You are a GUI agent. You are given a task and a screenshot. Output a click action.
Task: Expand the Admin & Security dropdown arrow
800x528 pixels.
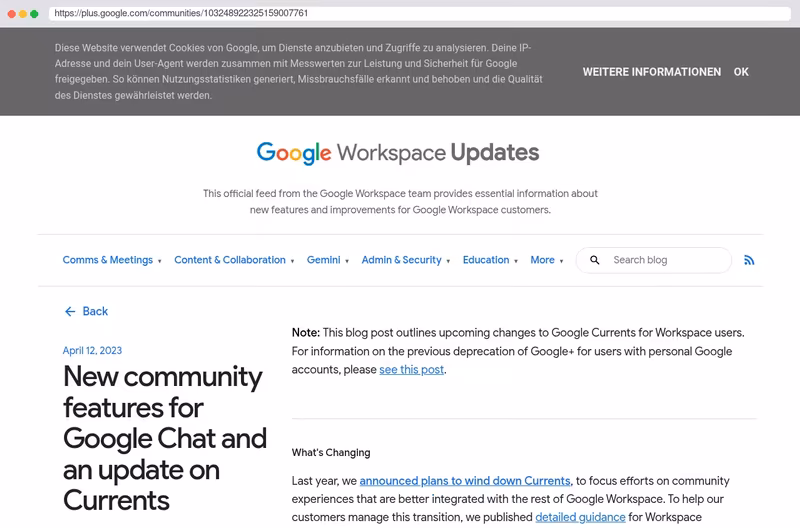(x=448, y=261)
